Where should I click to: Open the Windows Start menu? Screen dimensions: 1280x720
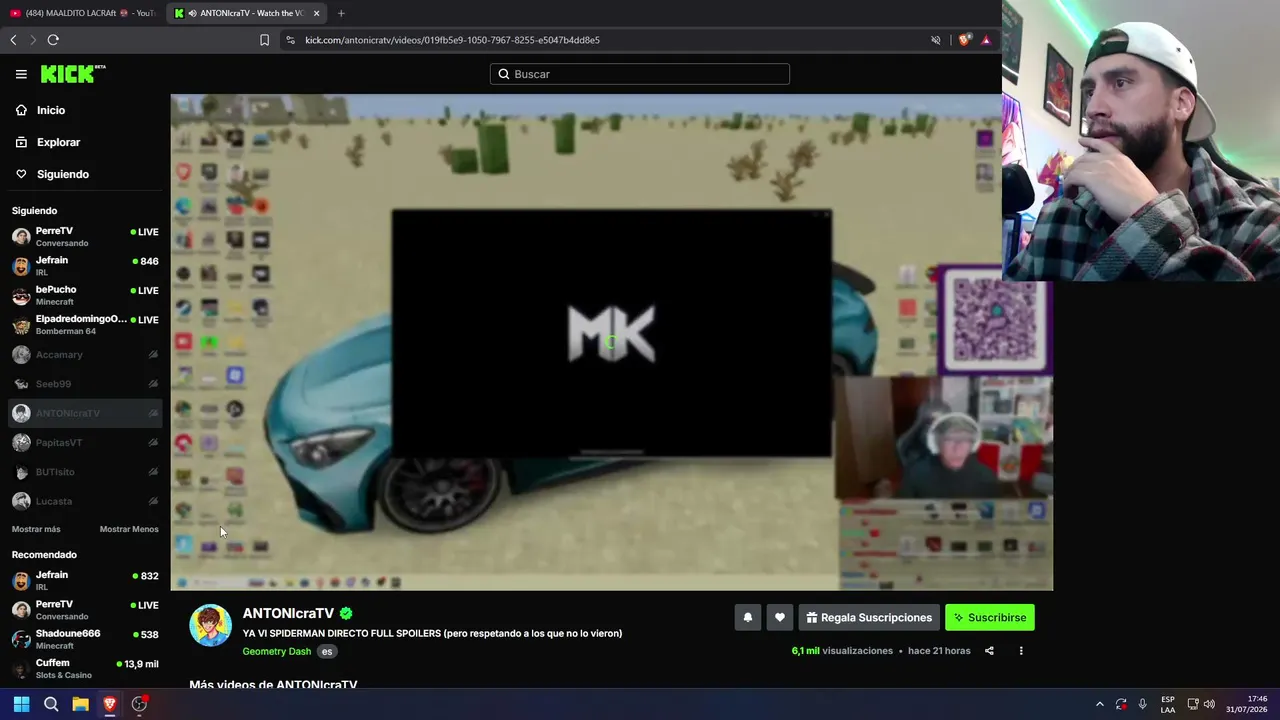[21, 704]
